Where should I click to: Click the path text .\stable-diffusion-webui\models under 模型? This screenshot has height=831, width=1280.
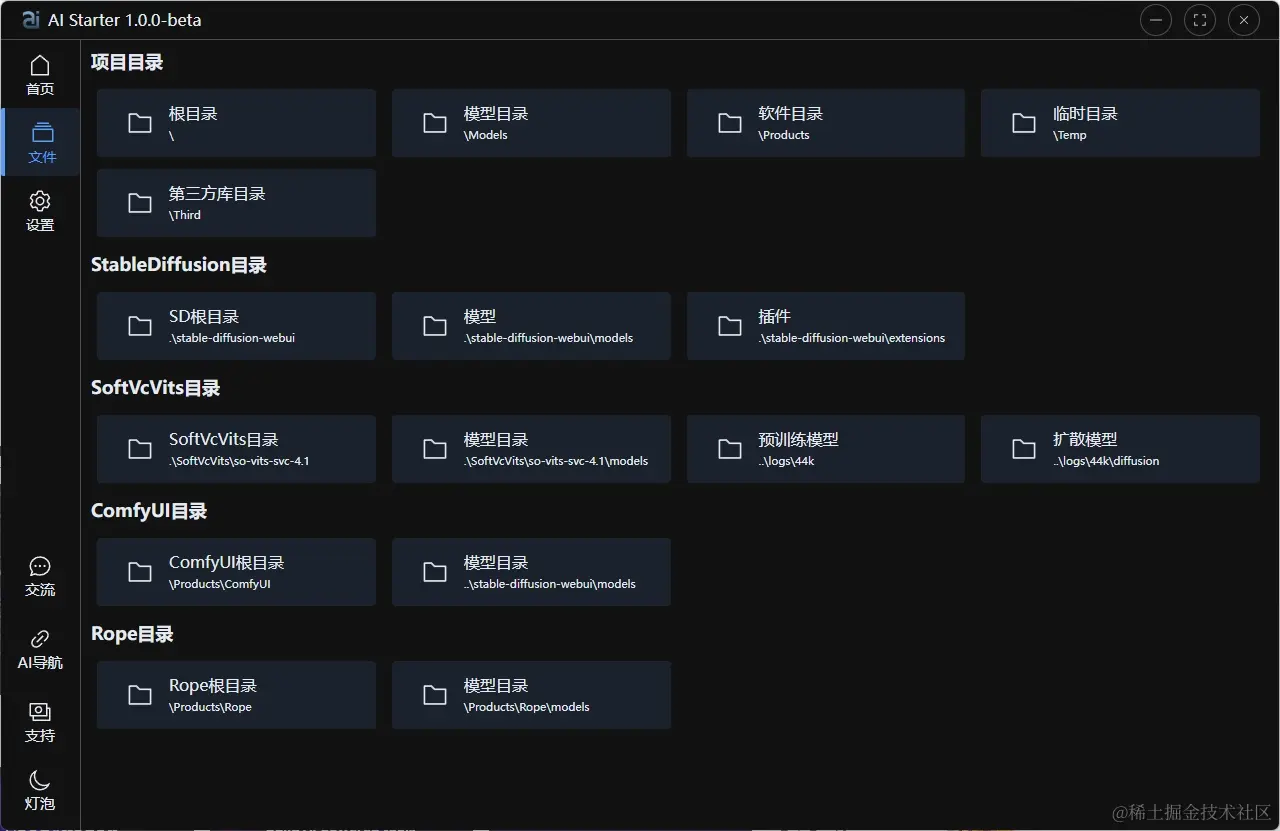pyautogui.click(x=549, y=338)
